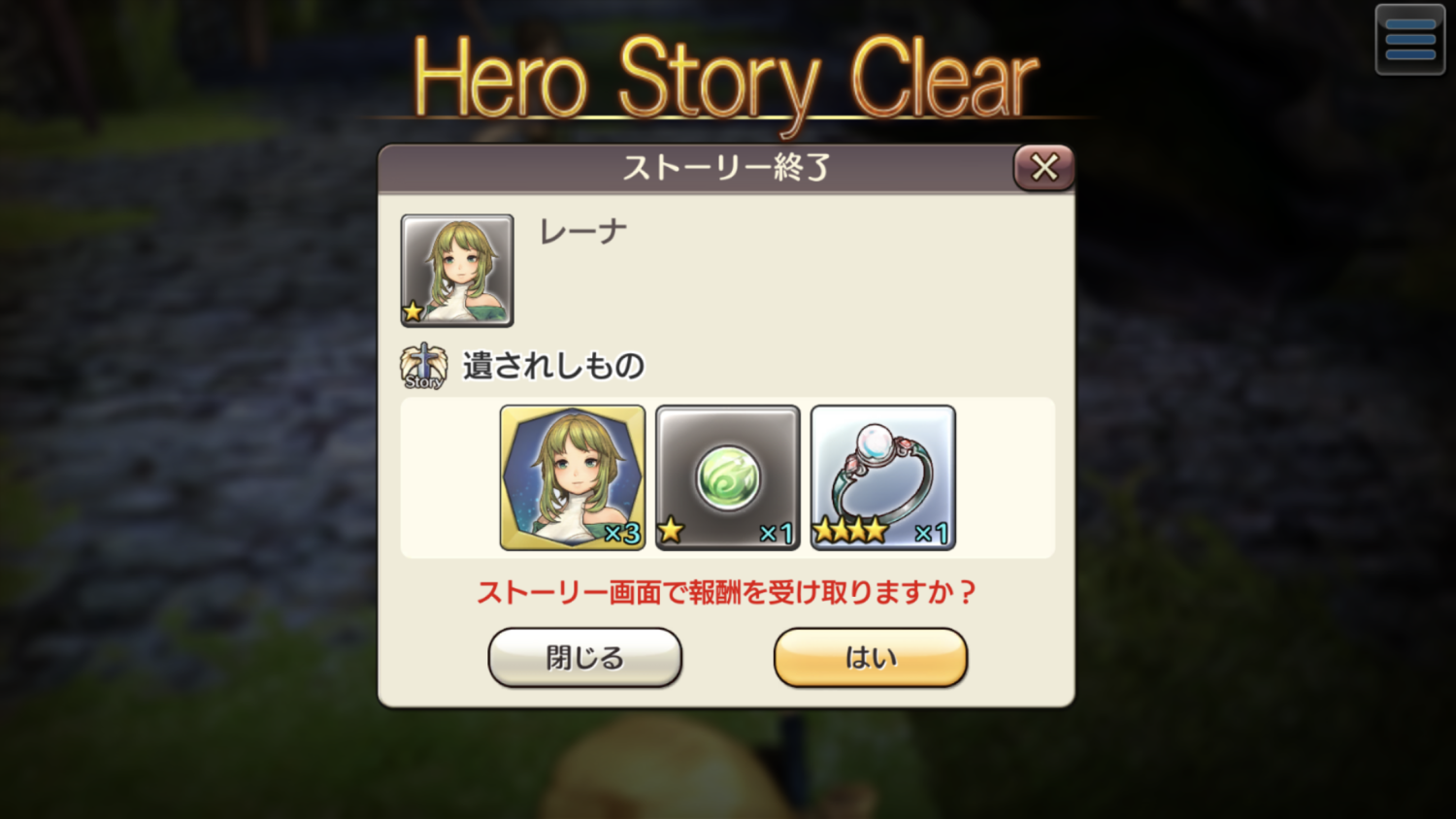Tap the single star on green orb
The height and width of the screenshot is (819, 1456).
click(671, 530)
